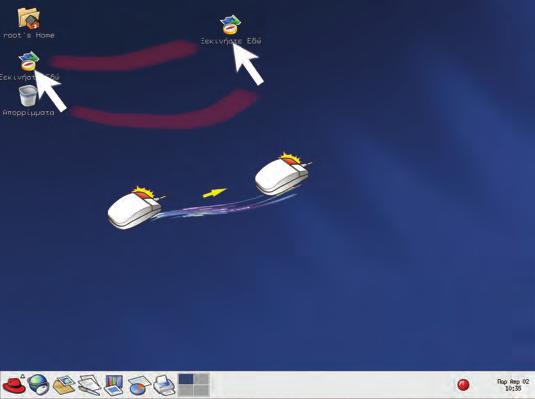This screenshot has width=535, height=399.
Task: Select the Απορρίμματα trash bin icon
Action: click(28, 96)
